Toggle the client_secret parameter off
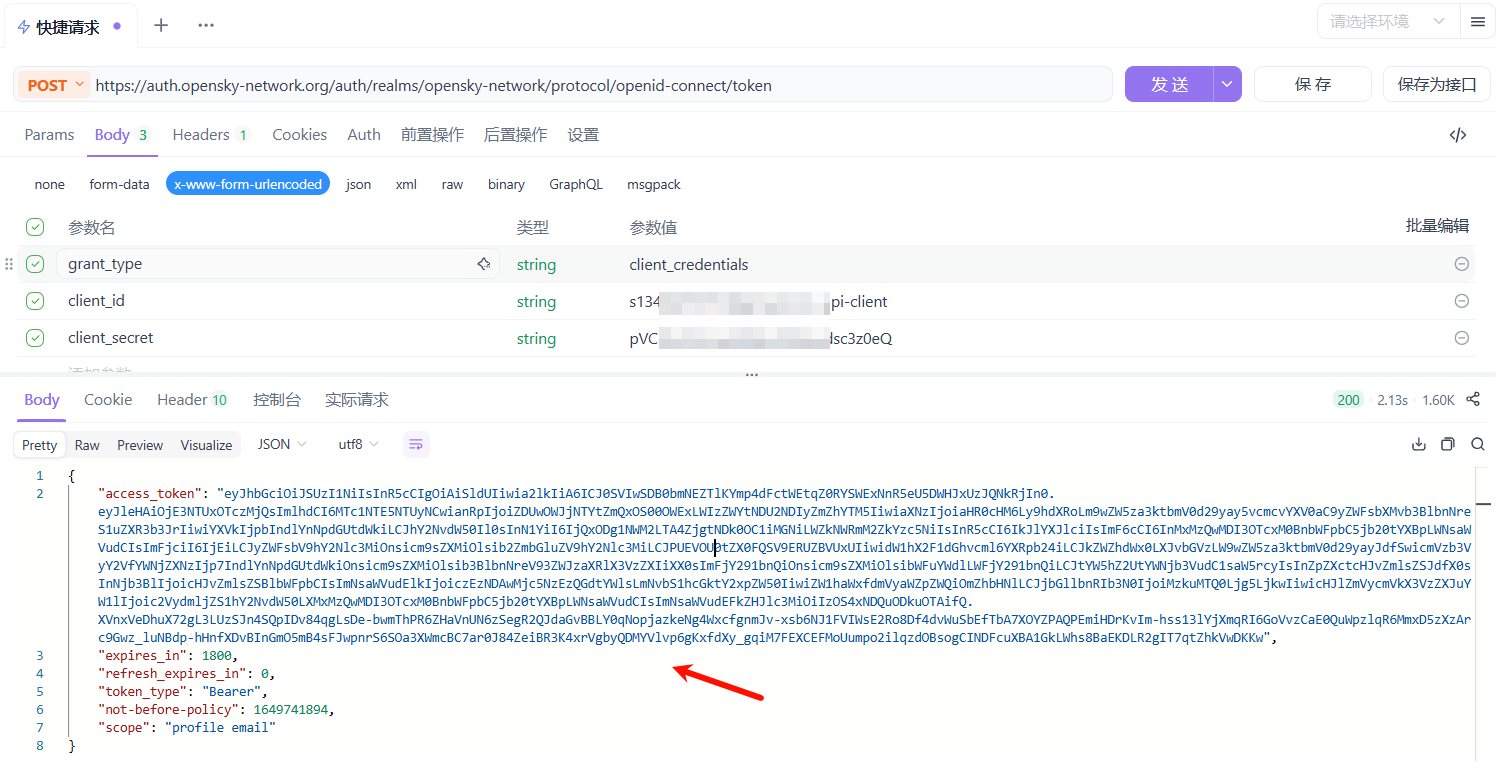Screen dimensions: 1496x777 coord(35,337)
